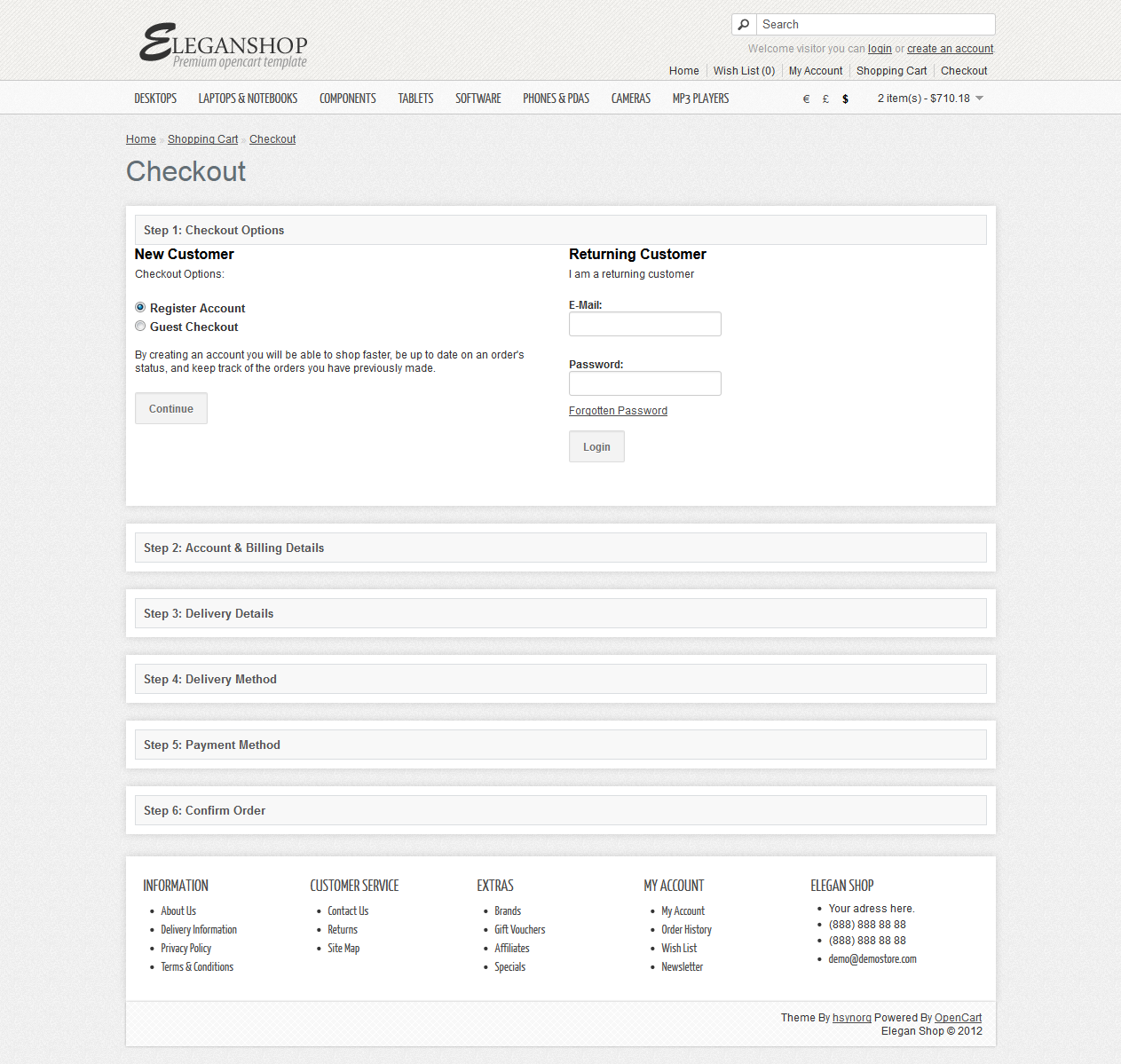The image size is (1121, 1064).
Task: Click the search magnifier icon
Action: pyautogui.click(x=744, y=25)
